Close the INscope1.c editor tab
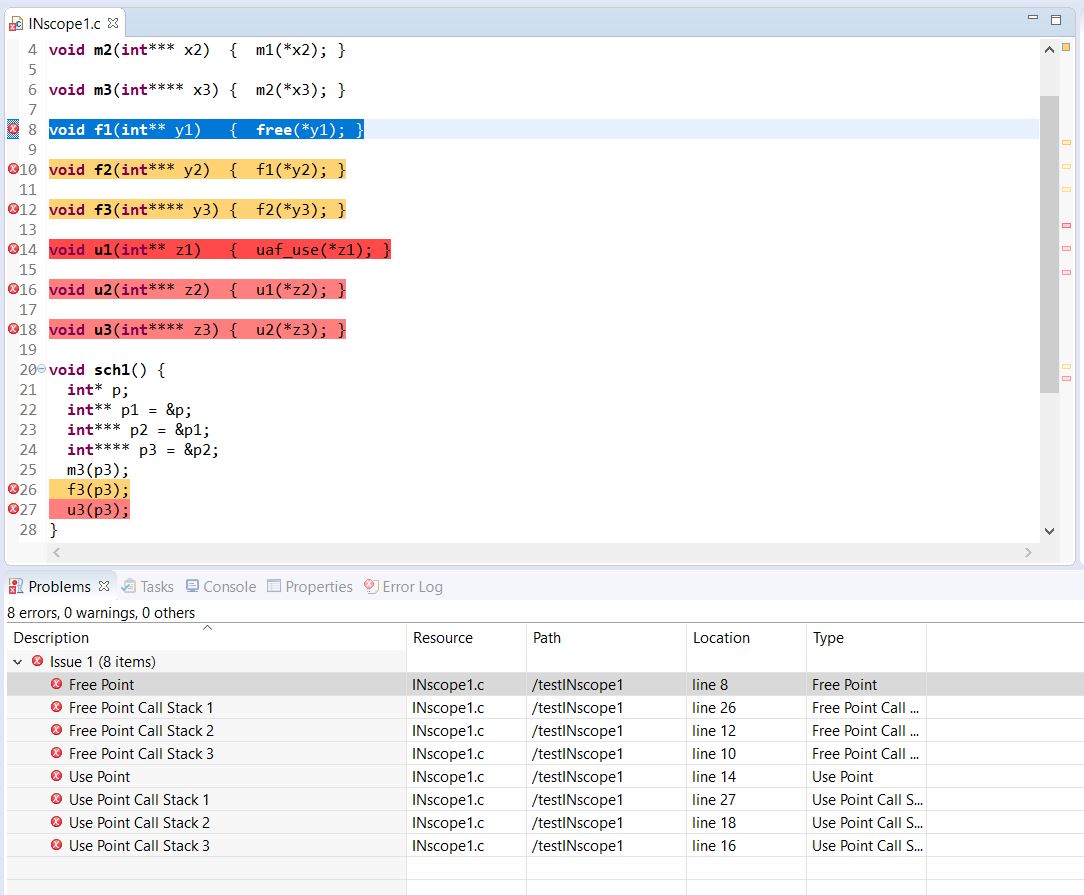 (x=112, y=22)
